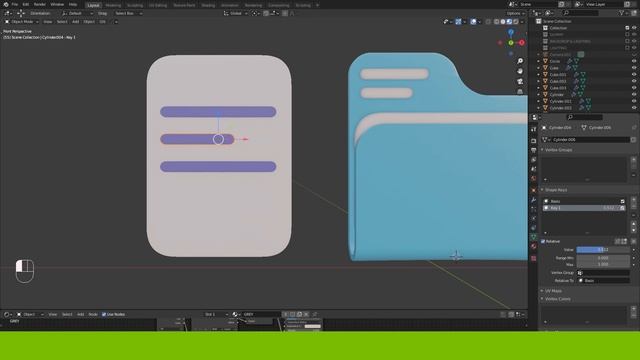640x360 pixels.
Task: Expand the UV Maps panel
Action: 552,291
